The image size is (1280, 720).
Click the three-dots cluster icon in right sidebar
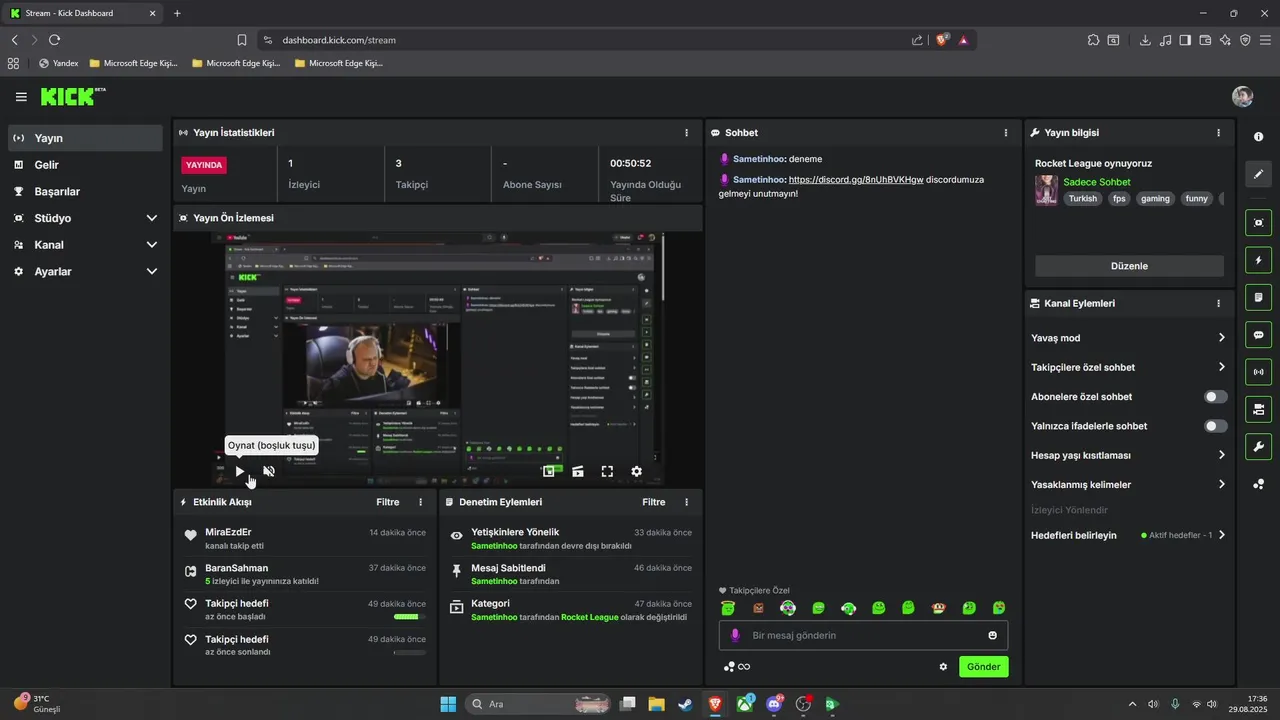pos(1259,485)
